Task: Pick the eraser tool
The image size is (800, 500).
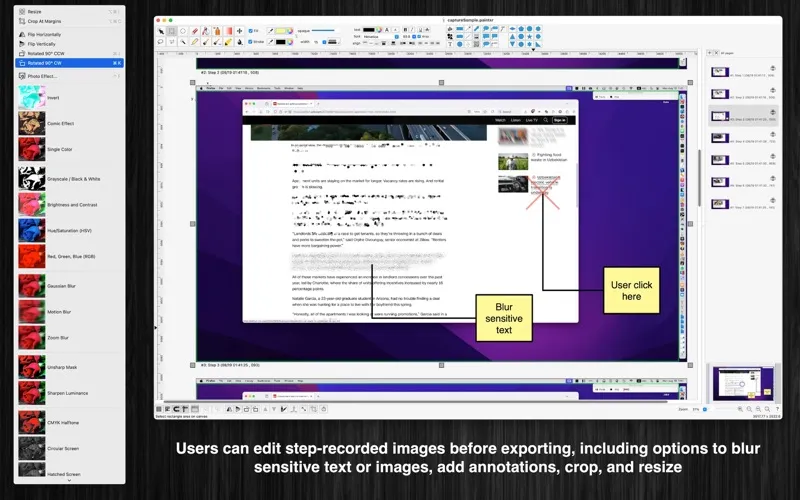Action: [x=194, y=31]
